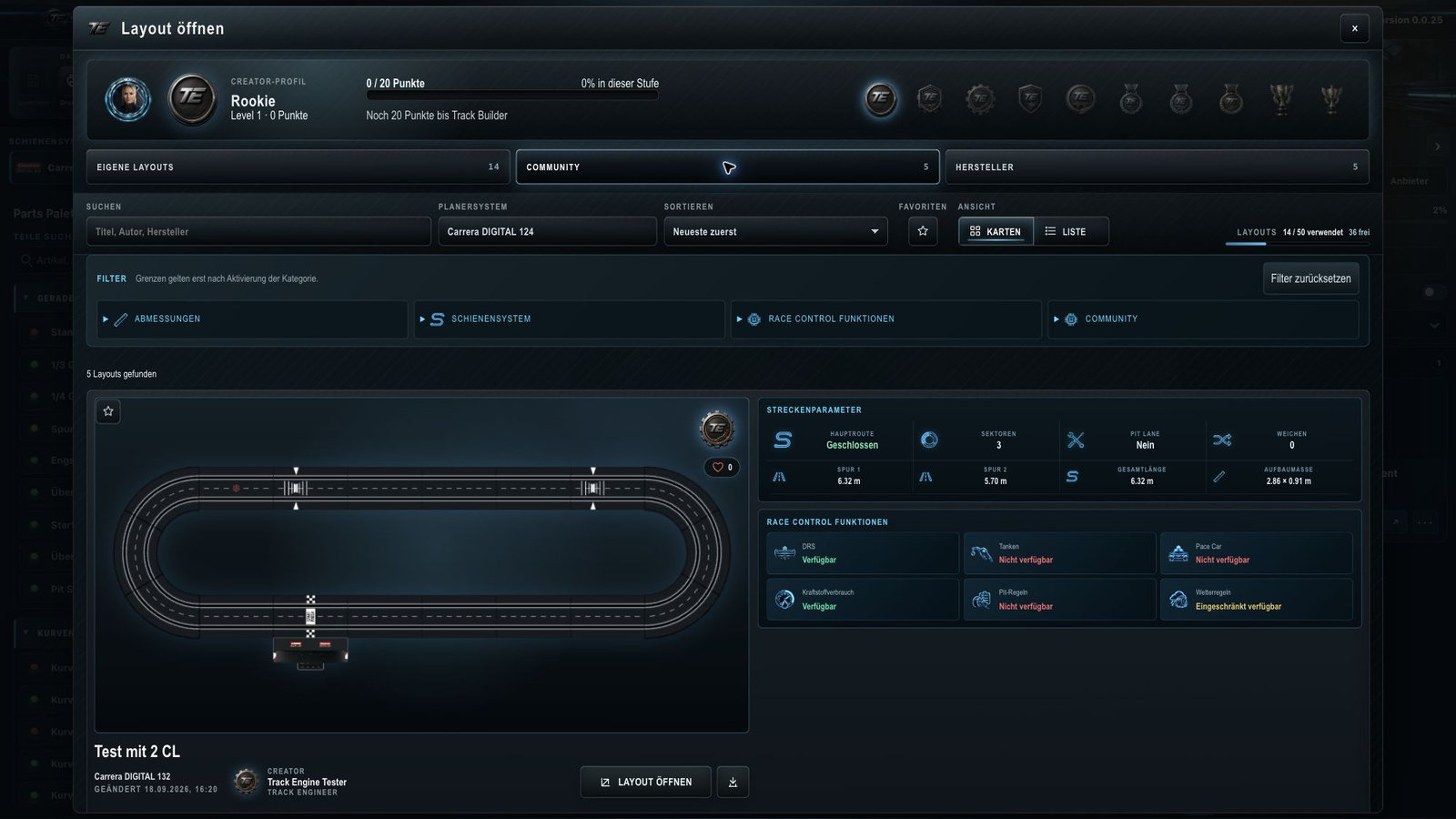
Task: Click the Suchen input field
Action: 258,231
